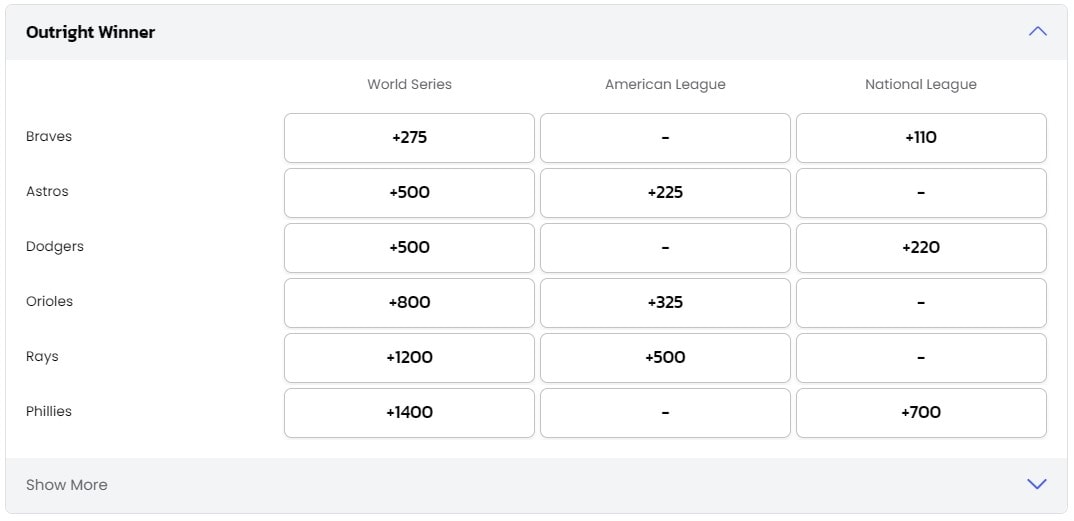Choose Phillies World Series +1400 odds
This screenshot has width=1074, height=521.
coord(410,412)
